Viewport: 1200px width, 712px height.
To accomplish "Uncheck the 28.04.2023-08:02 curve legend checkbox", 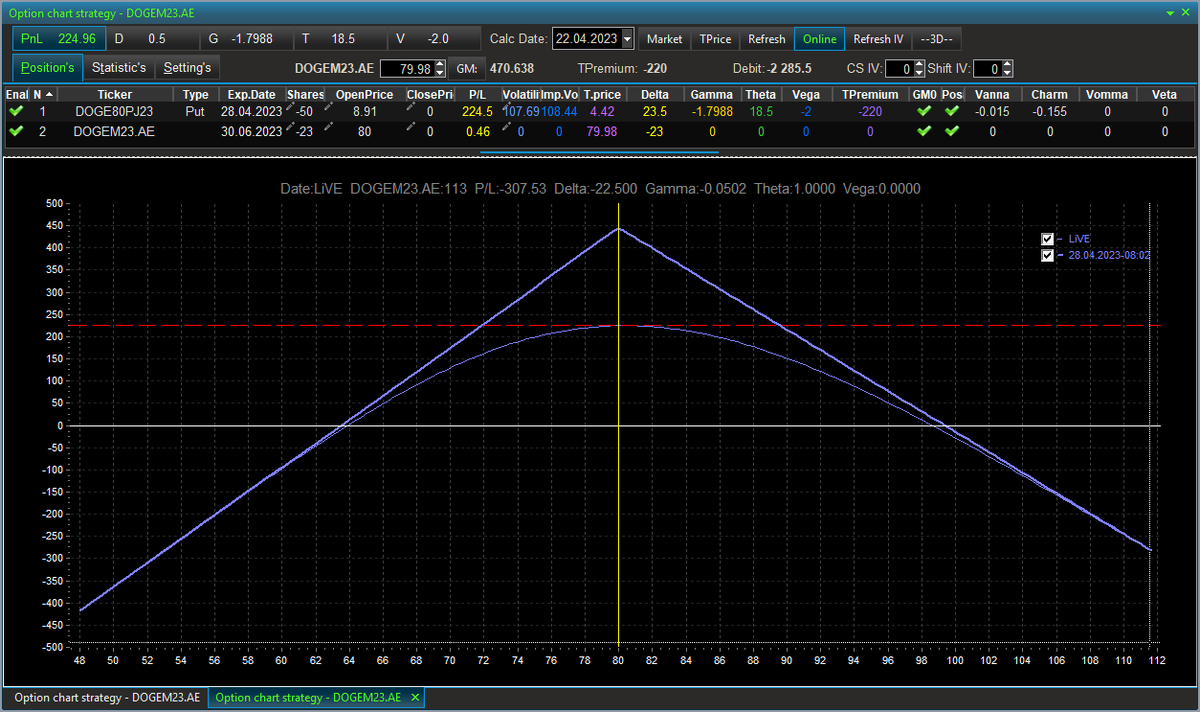I will coord(1047,255).
